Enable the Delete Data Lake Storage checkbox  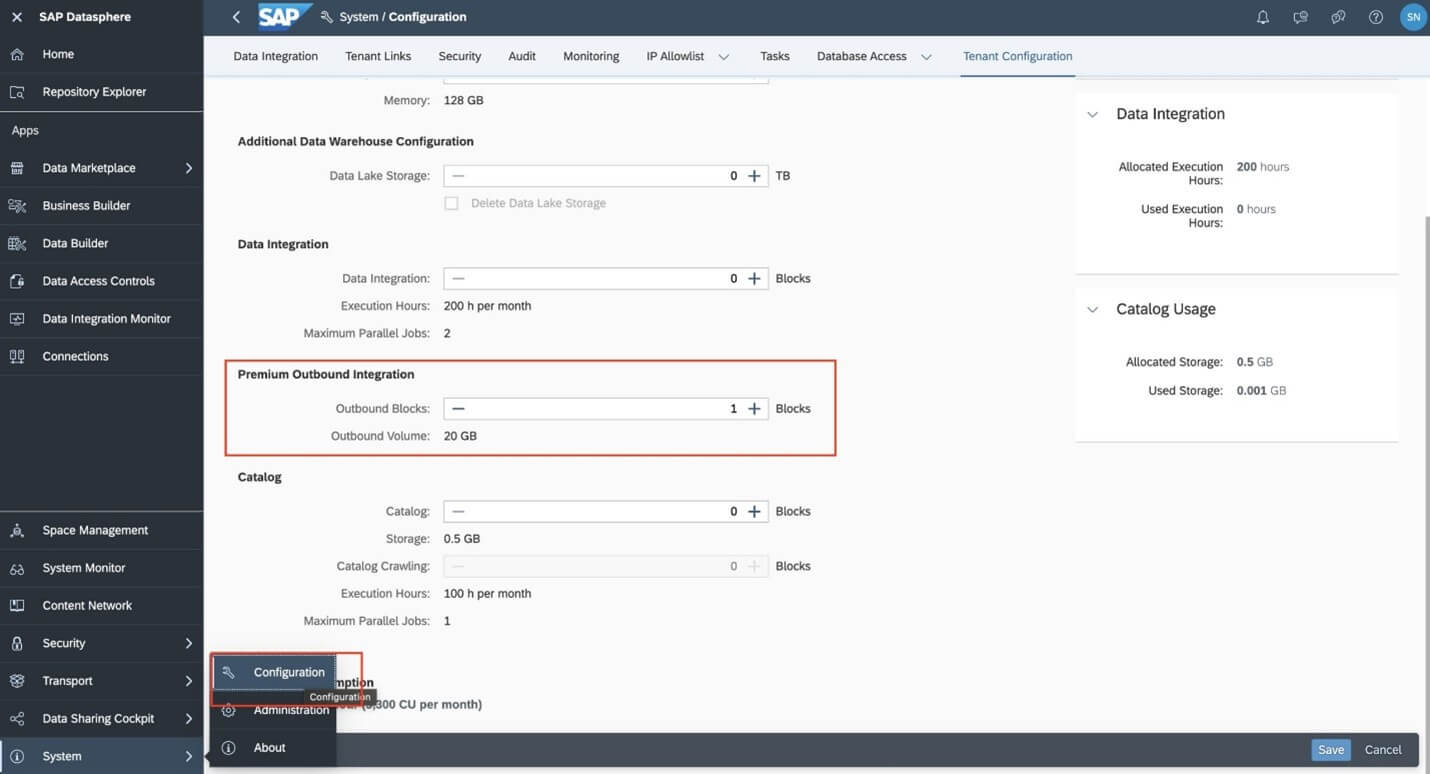(451, 202)
